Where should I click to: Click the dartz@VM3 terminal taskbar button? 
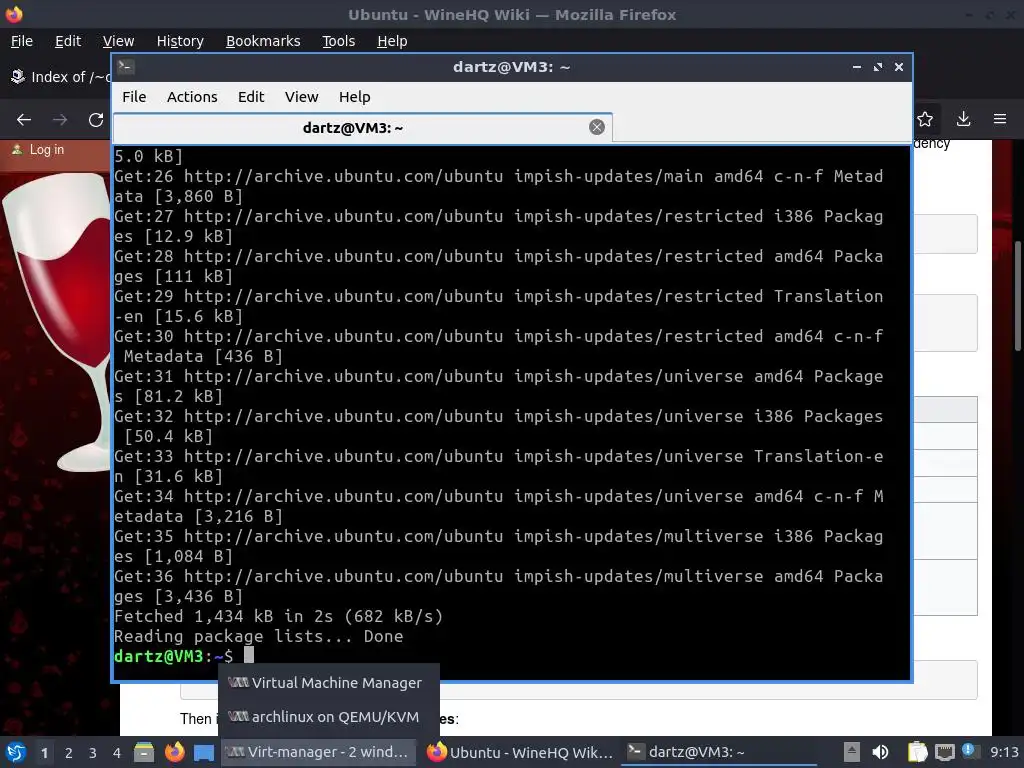718,752
